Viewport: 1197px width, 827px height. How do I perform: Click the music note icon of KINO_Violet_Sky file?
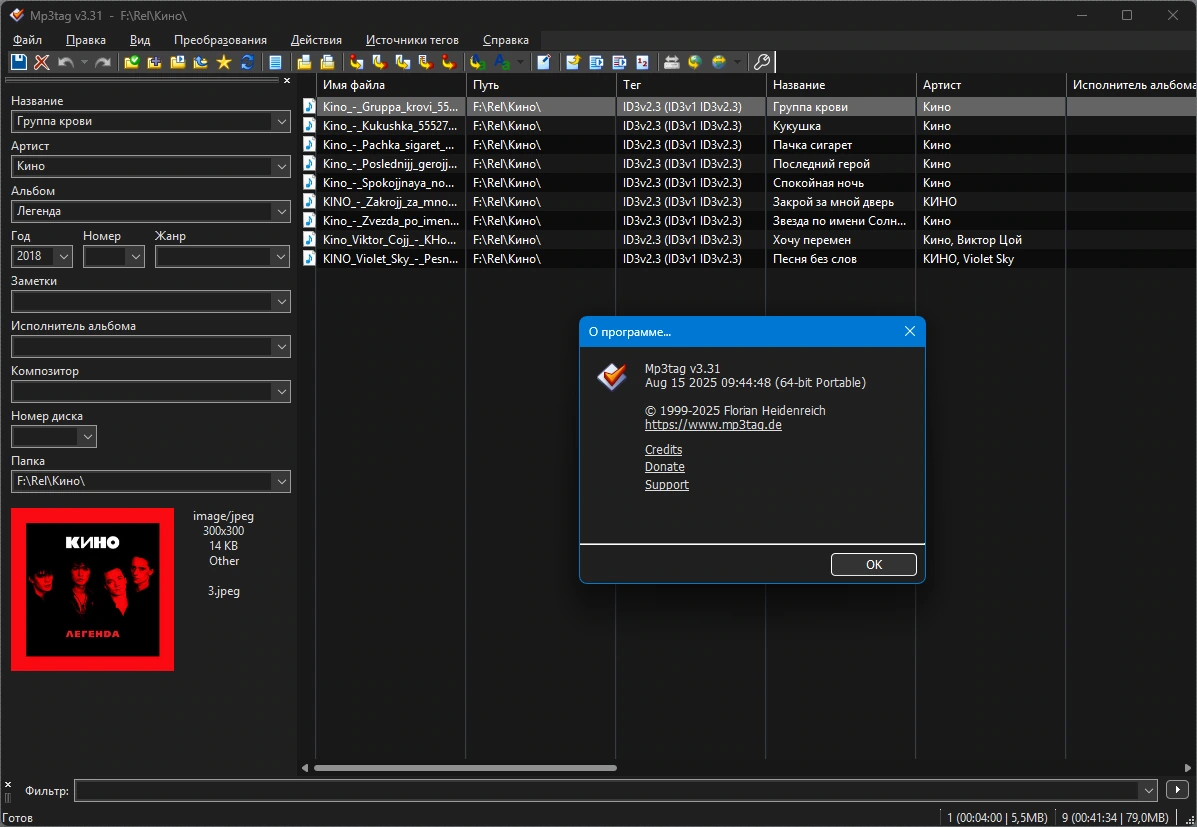tap(309, 258)
